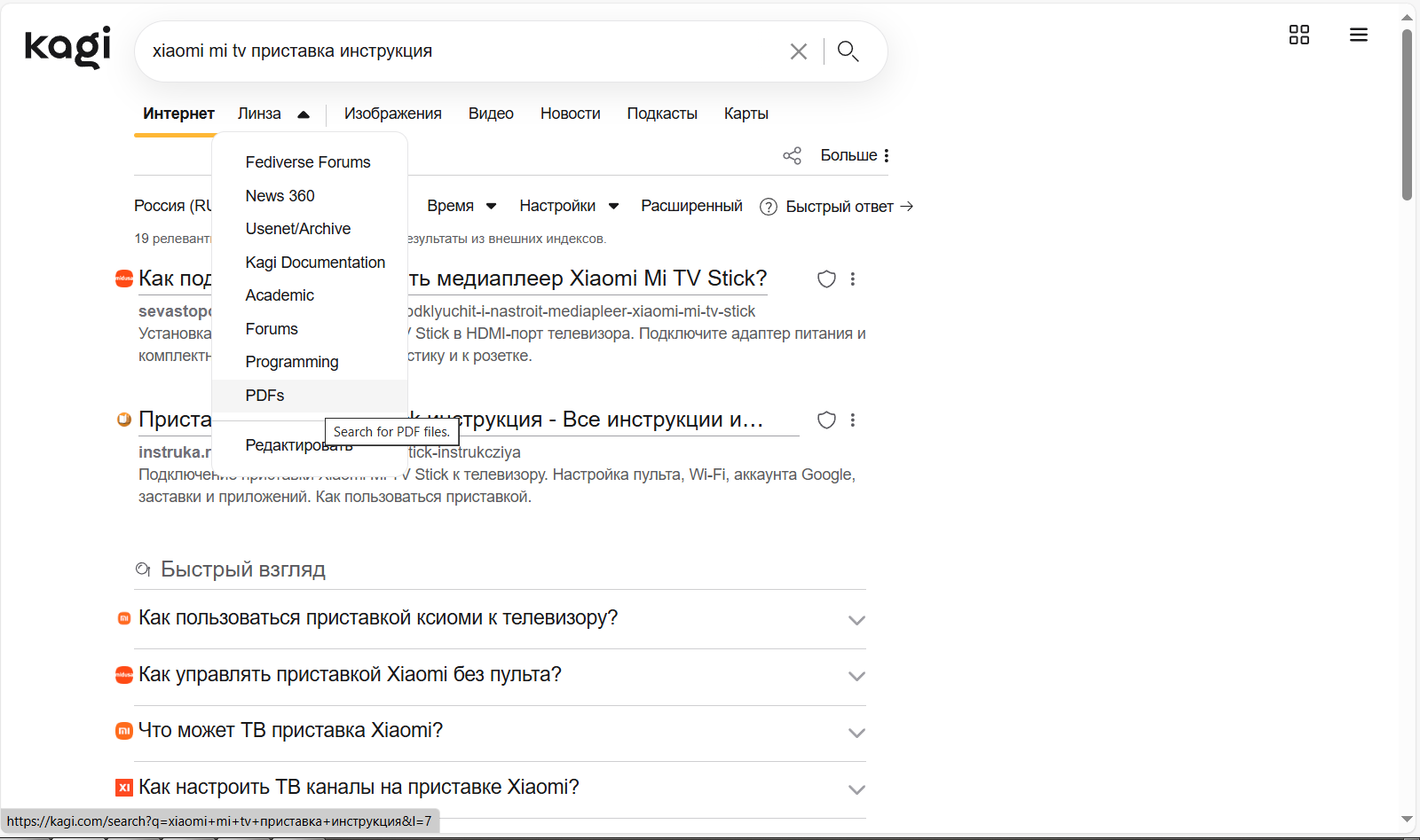Click the question mark icon near Быстрый ответ

767,206
